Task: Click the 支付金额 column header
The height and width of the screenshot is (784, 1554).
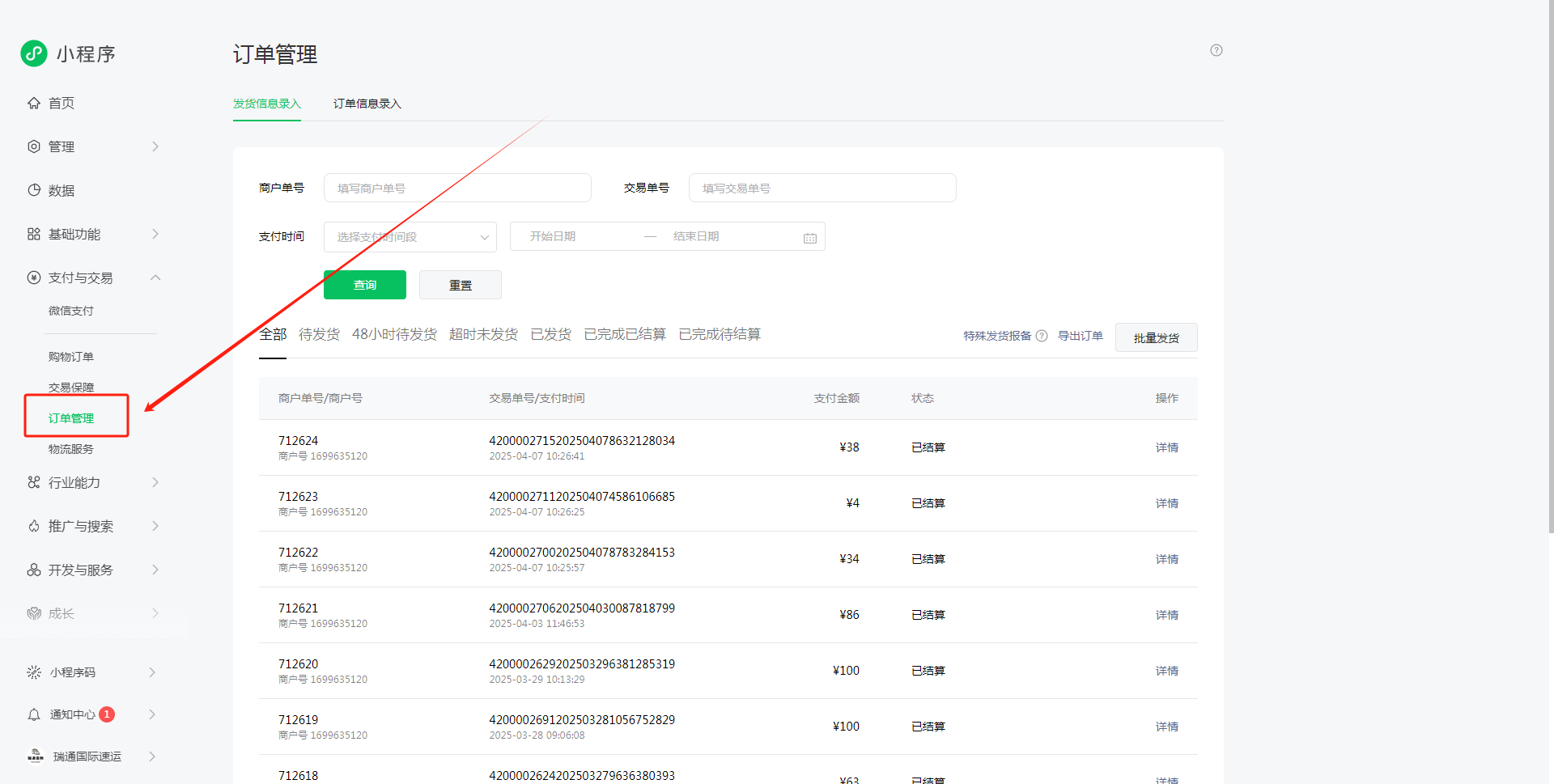Action: coord(837,398)
